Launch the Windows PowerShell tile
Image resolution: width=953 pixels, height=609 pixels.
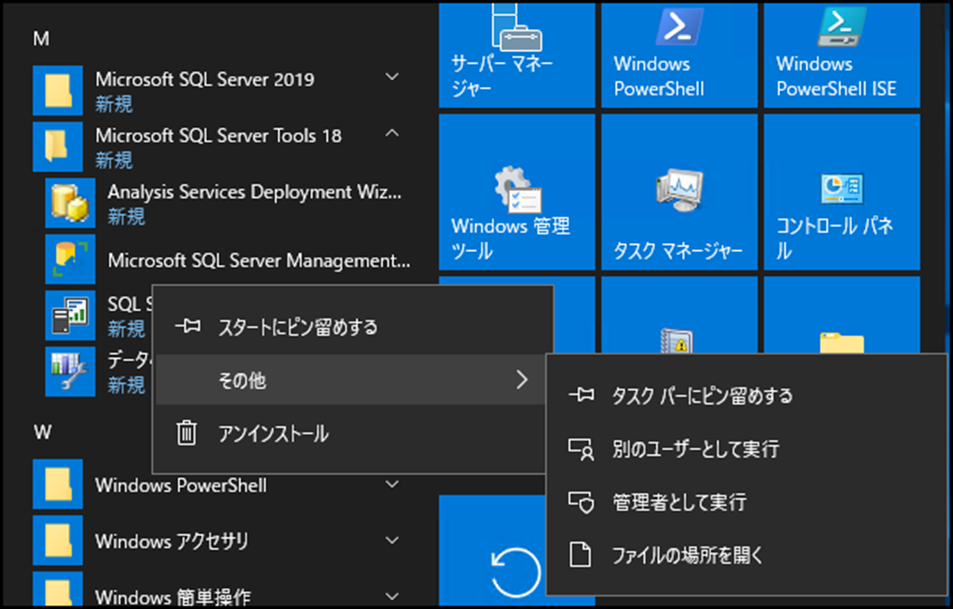tap(679, 55)
